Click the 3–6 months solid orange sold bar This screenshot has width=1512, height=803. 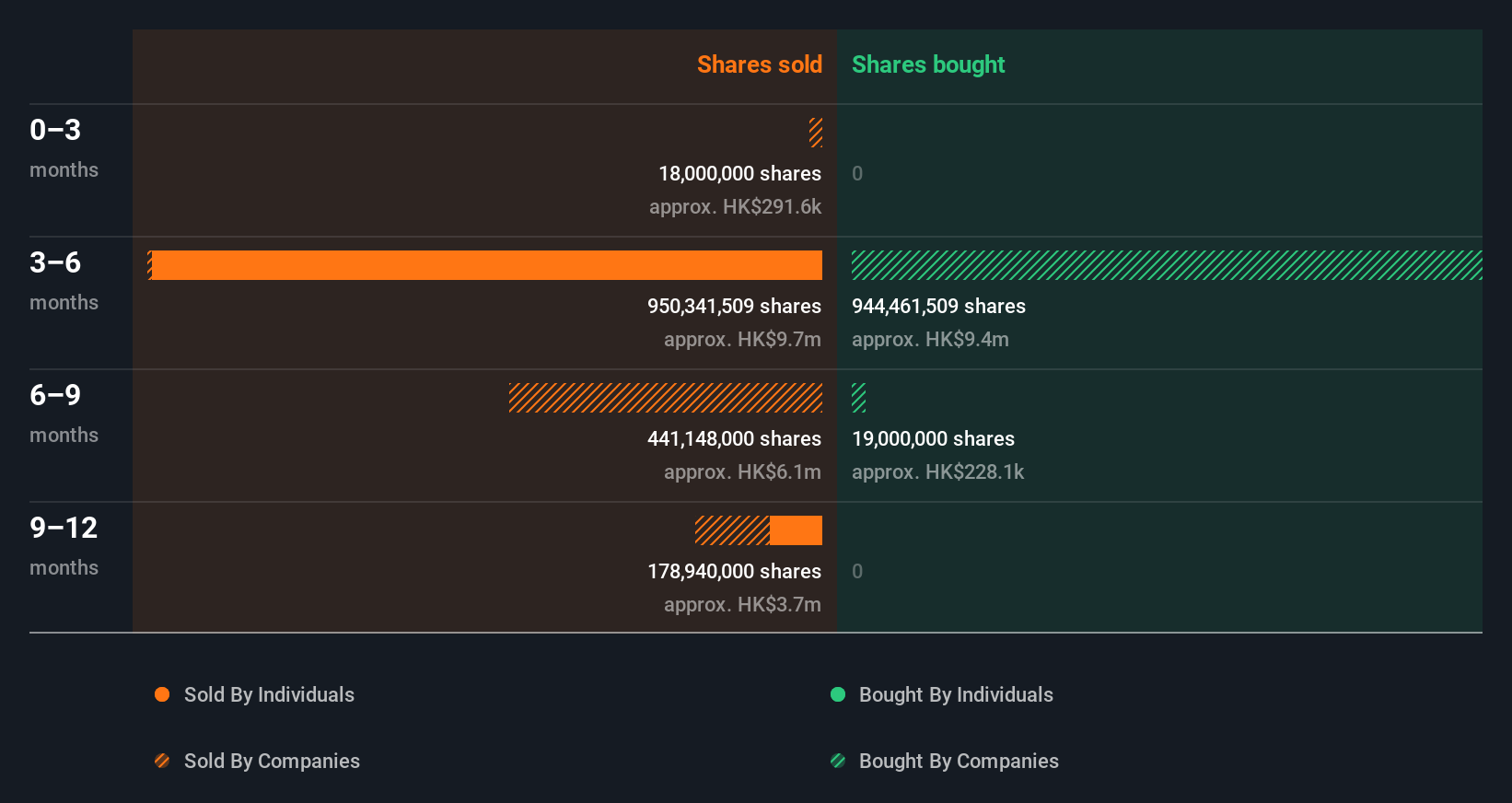pos(487,265)
